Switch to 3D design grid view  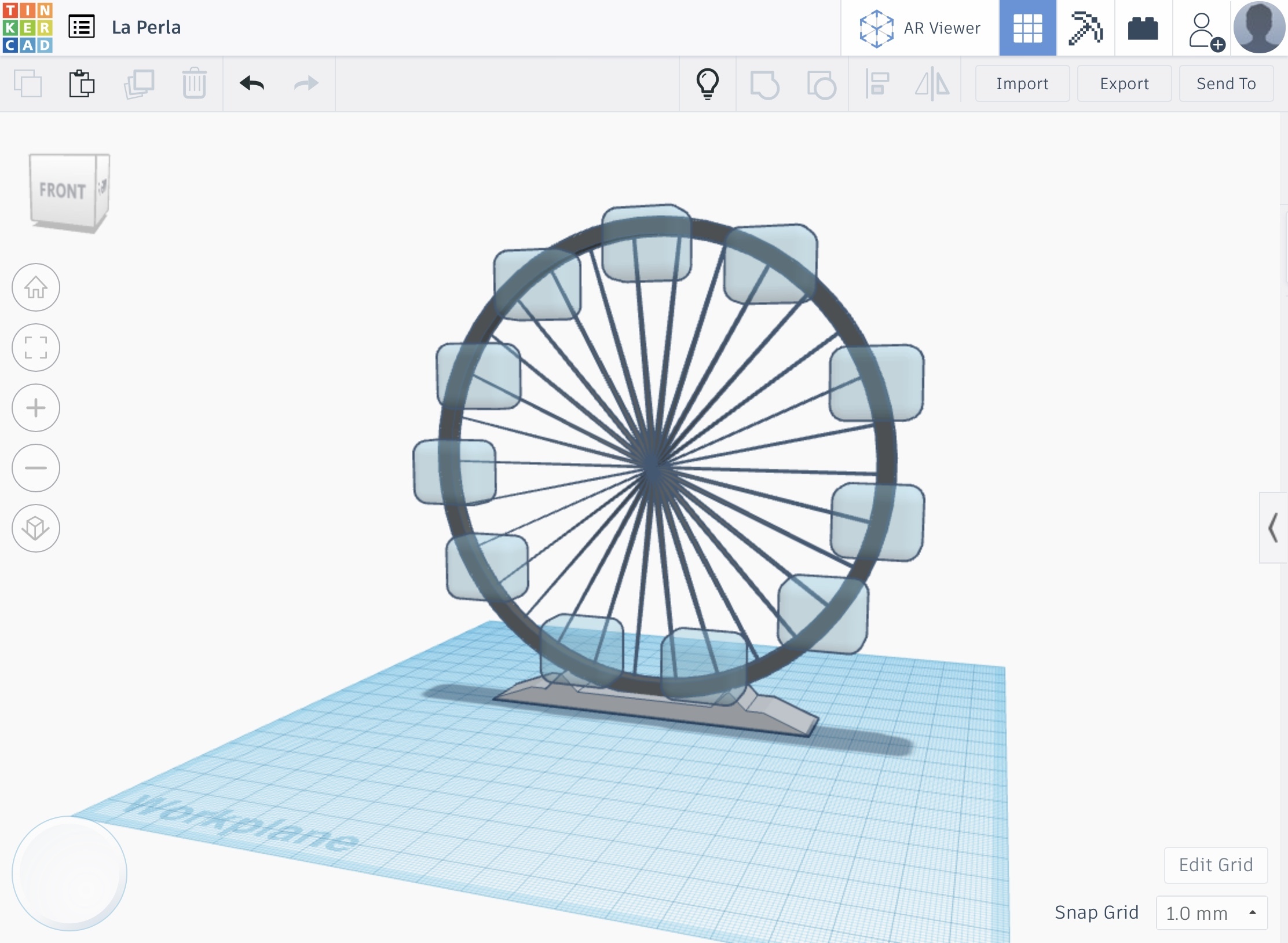(1028, 28)
